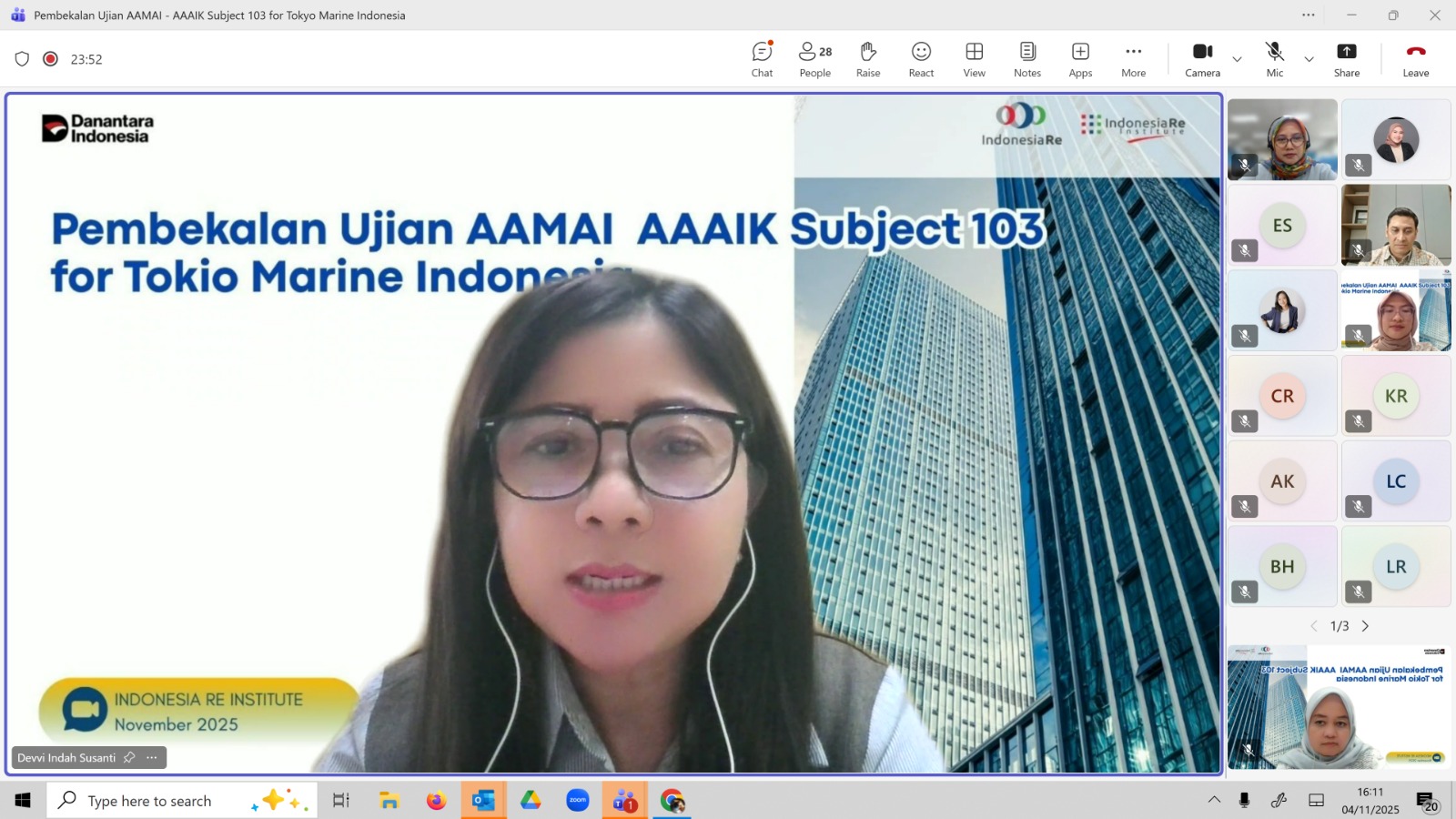The height and width of the screenshot is (819, 1456).
Task: Leave the meeting
Action: [x=1415, y=59]
